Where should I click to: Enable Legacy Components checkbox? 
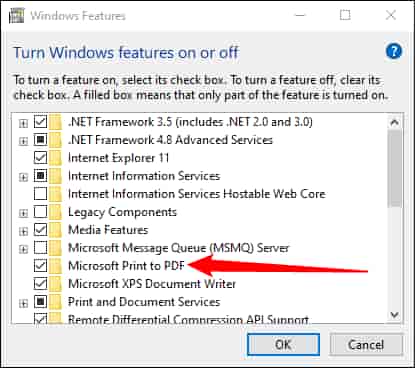[x=40, y=211]
